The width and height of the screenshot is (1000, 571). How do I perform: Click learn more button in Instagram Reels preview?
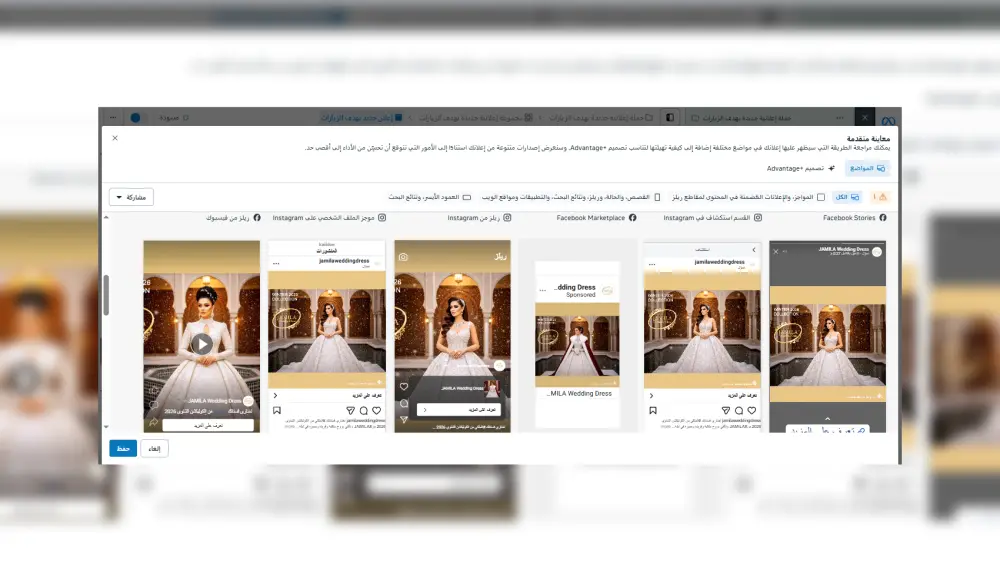pos(459,410)
